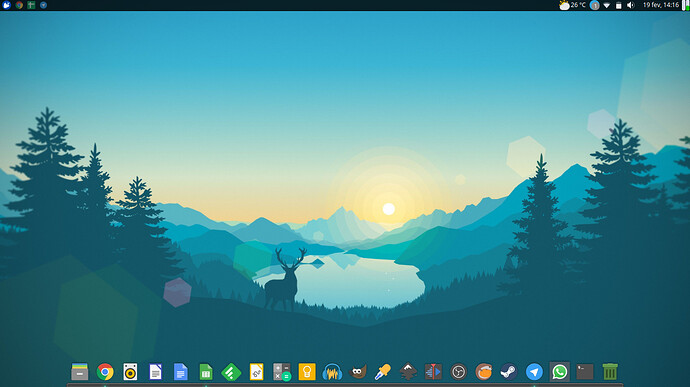
Task: Launch Feedly green diamond icon
Action: (x=231, y=372)
